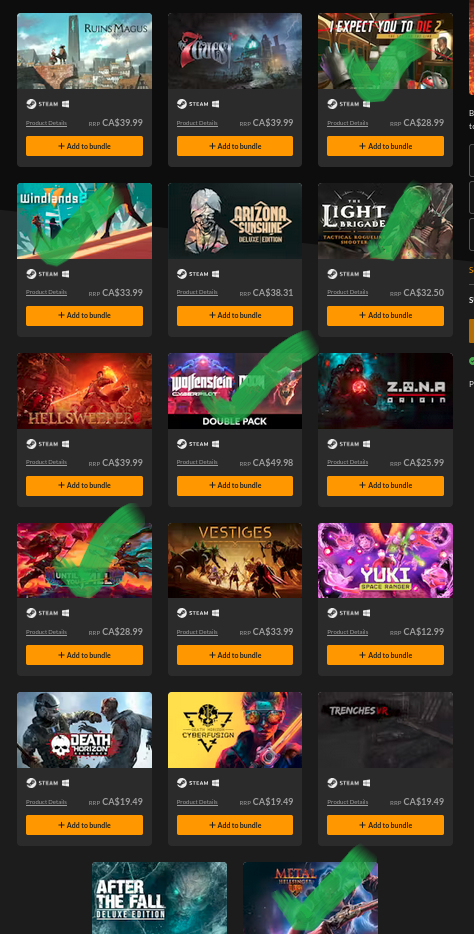474x934 pixels.
Task: Open the Windlands 2 game thumbnail
Action: (85, 221)
